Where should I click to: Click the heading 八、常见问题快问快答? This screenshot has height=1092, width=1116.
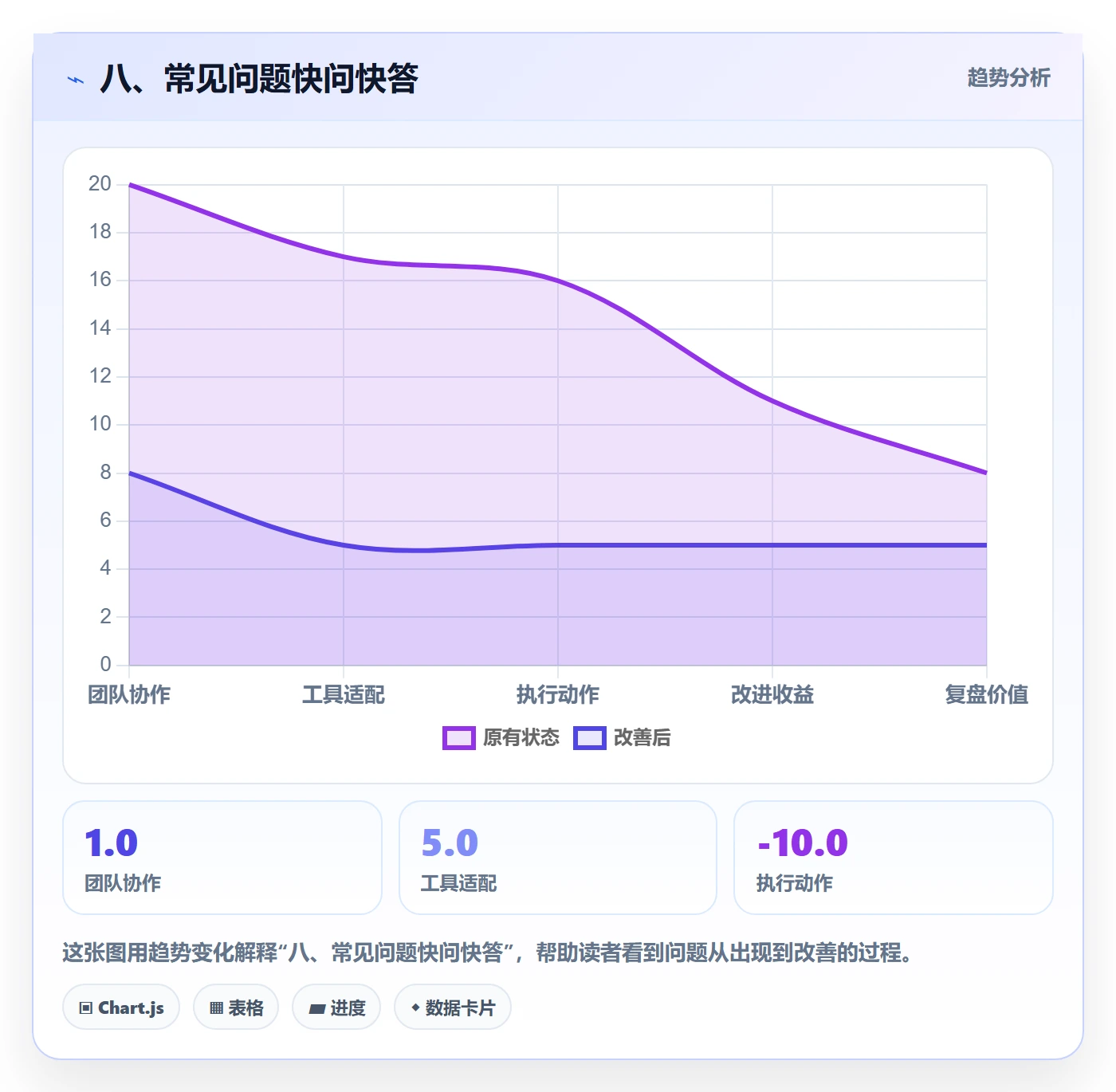(259, 78)
